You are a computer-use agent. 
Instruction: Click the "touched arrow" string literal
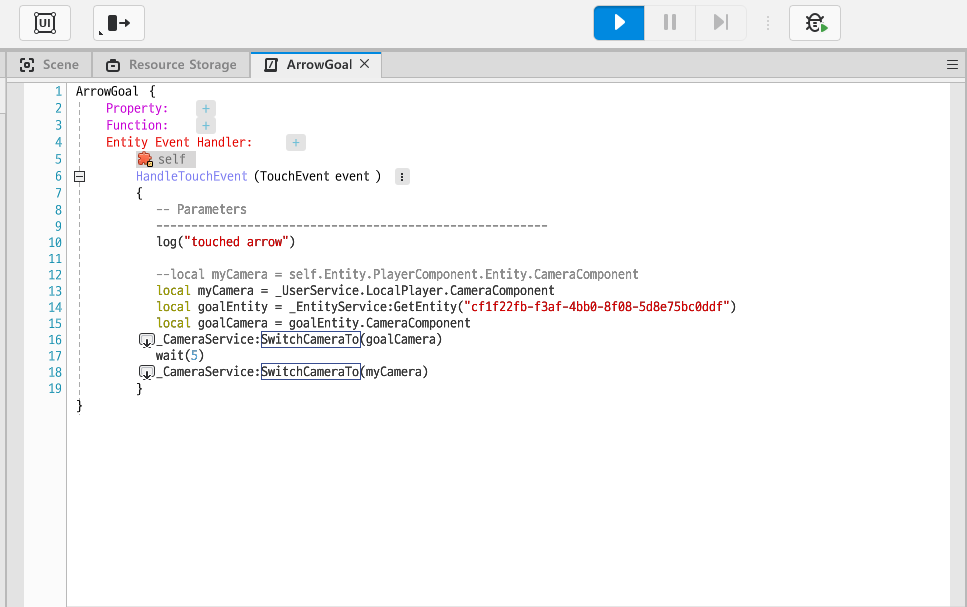(236, 242)
